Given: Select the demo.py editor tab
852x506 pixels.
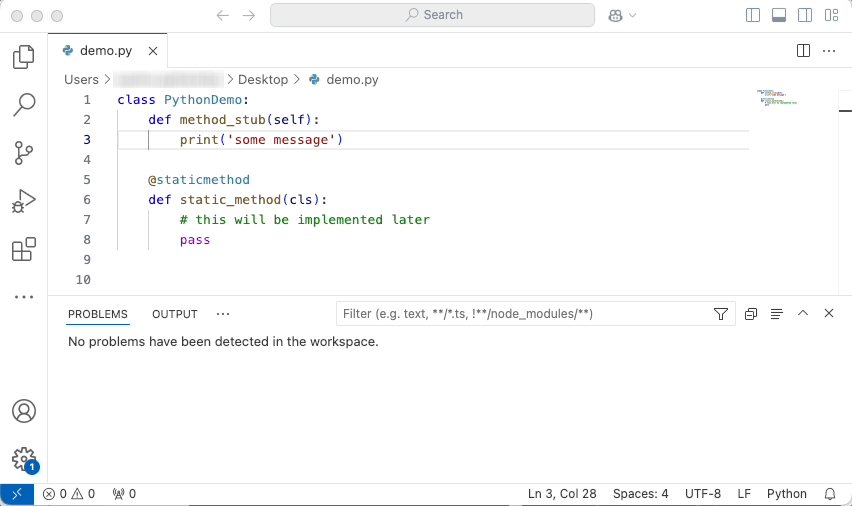Looking at the screenshot, I should pos(105,51).
